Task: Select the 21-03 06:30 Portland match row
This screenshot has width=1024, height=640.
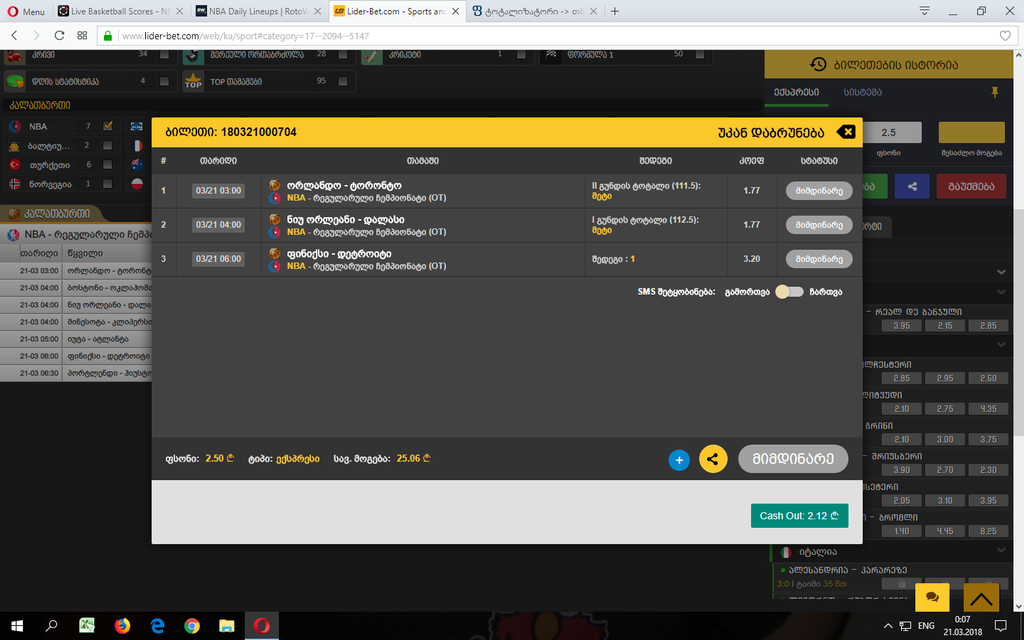Action: 76,373
